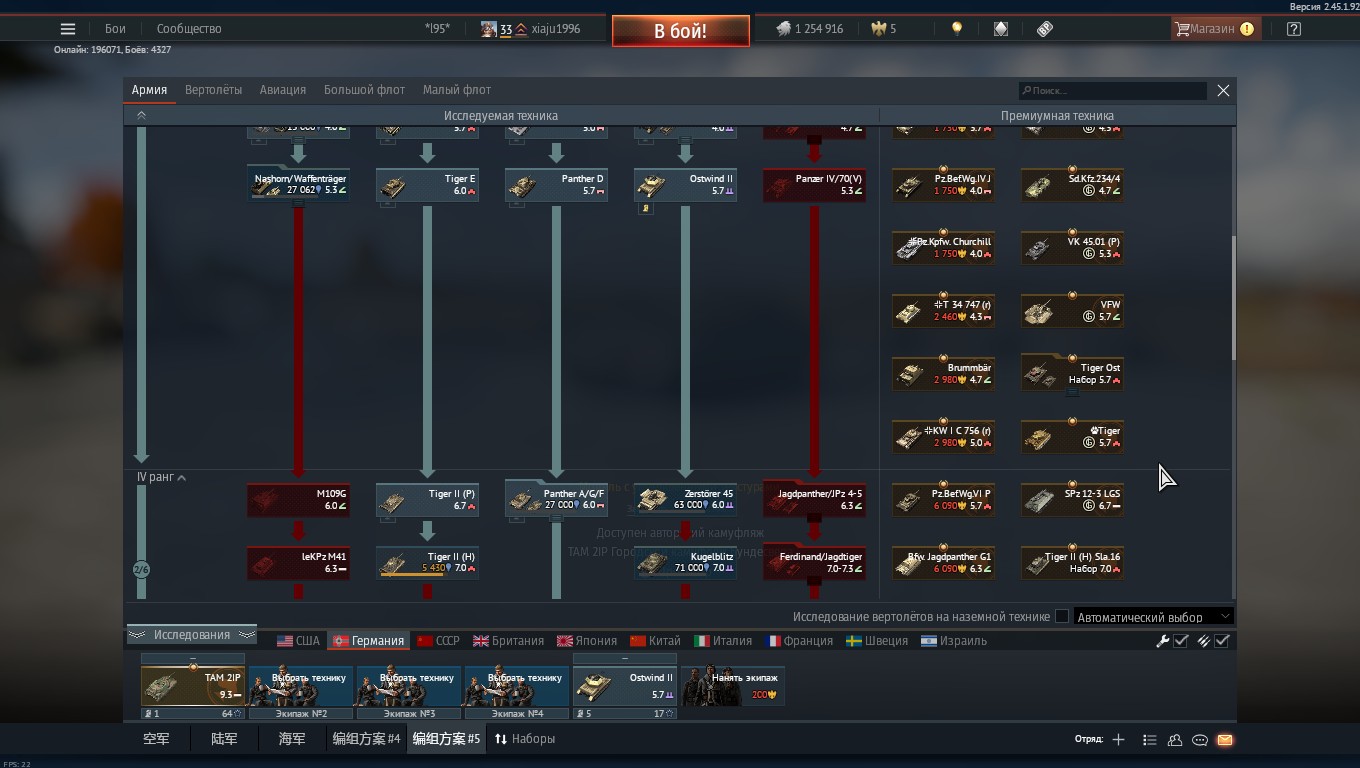The image size is (1360, 768).
Task: Click in the Поиск search field
Action: (1112, 91)
